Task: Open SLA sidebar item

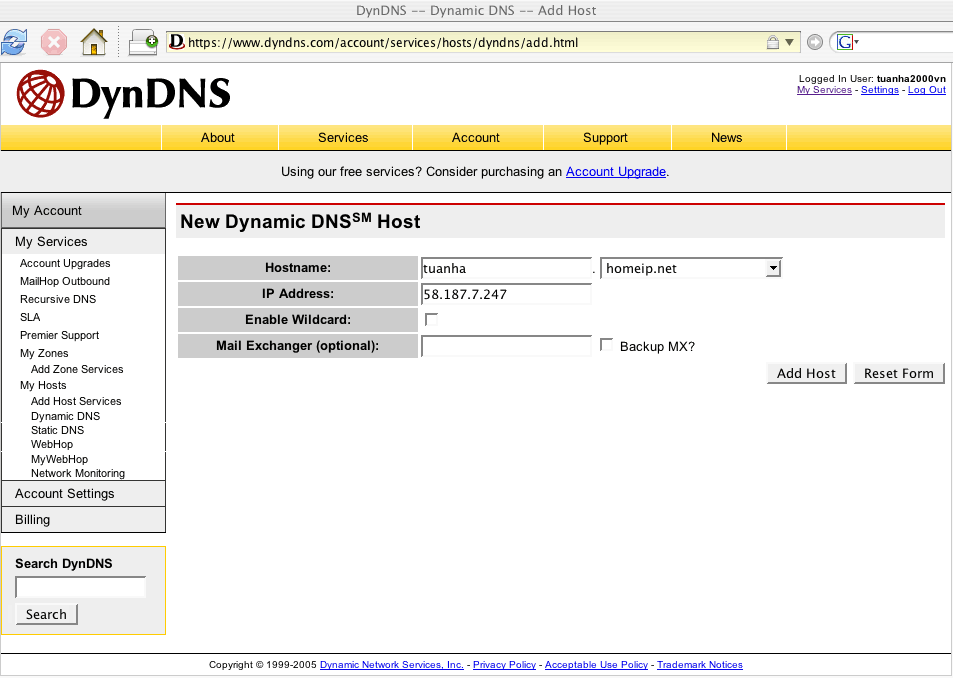Action: click(x=30, y=317)
